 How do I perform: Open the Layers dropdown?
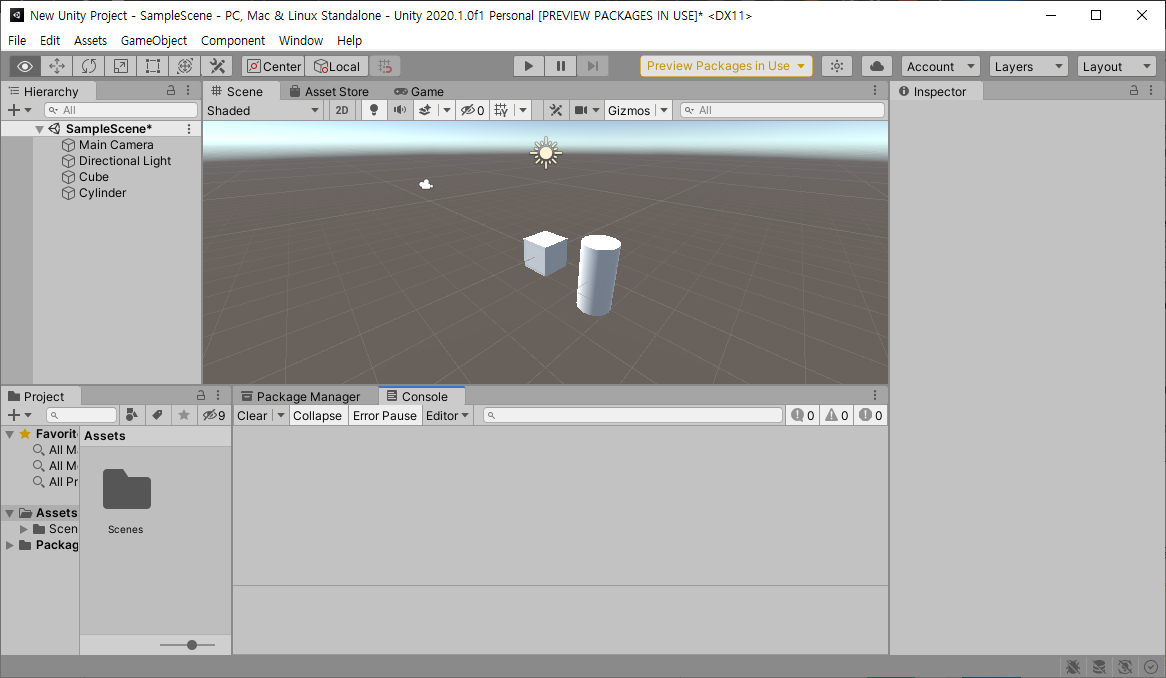pos(1028,66)
